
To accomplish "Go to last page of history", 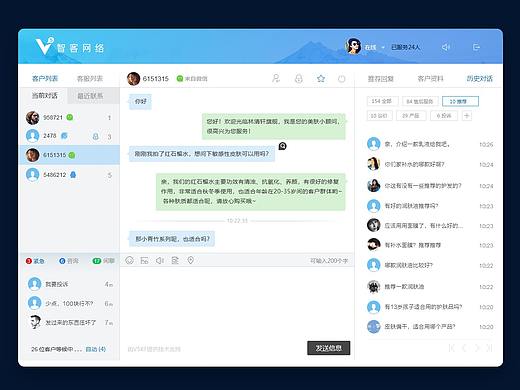I will 489,348.
